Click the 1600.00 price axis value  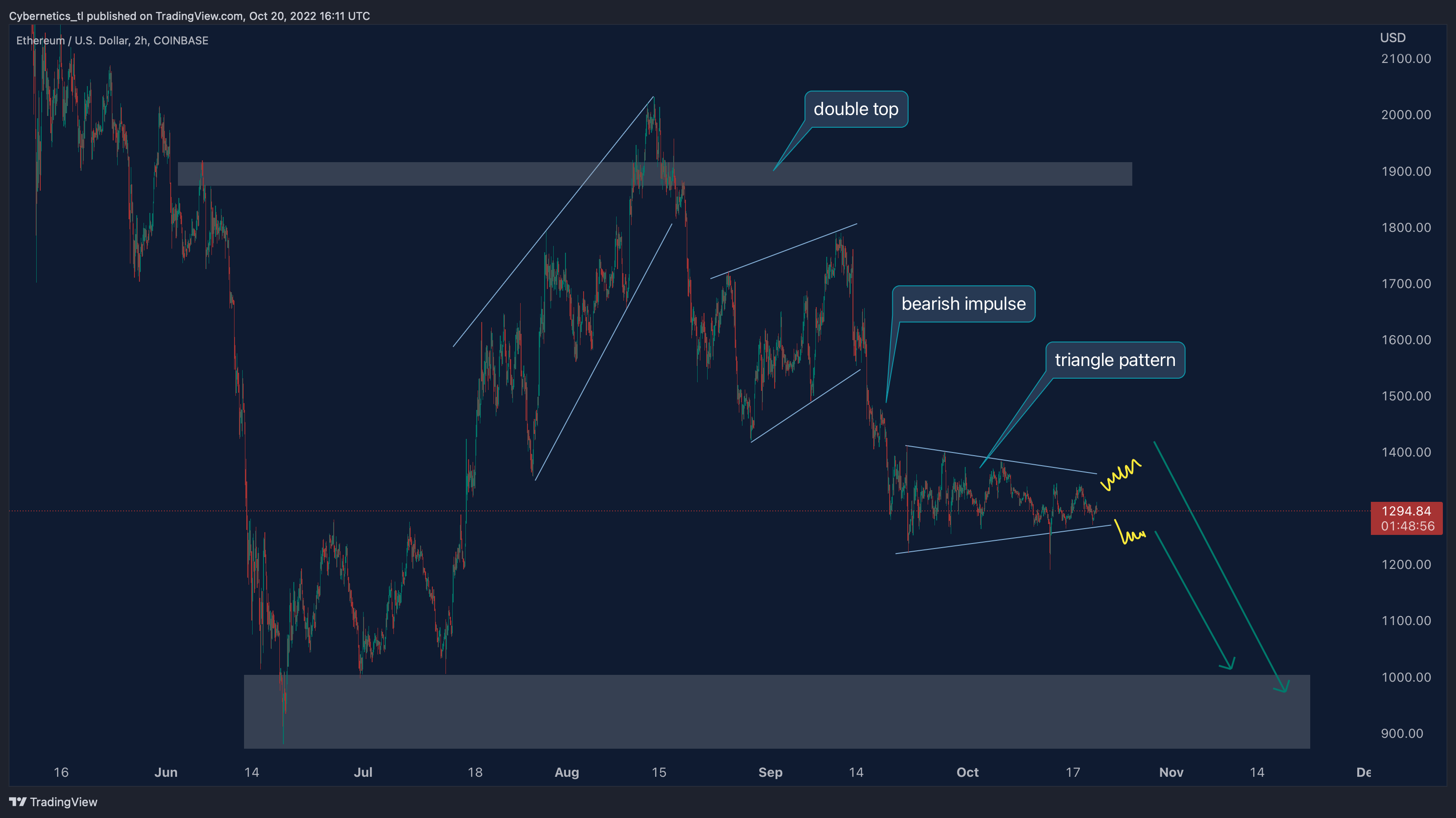(x=1406, y=340)
